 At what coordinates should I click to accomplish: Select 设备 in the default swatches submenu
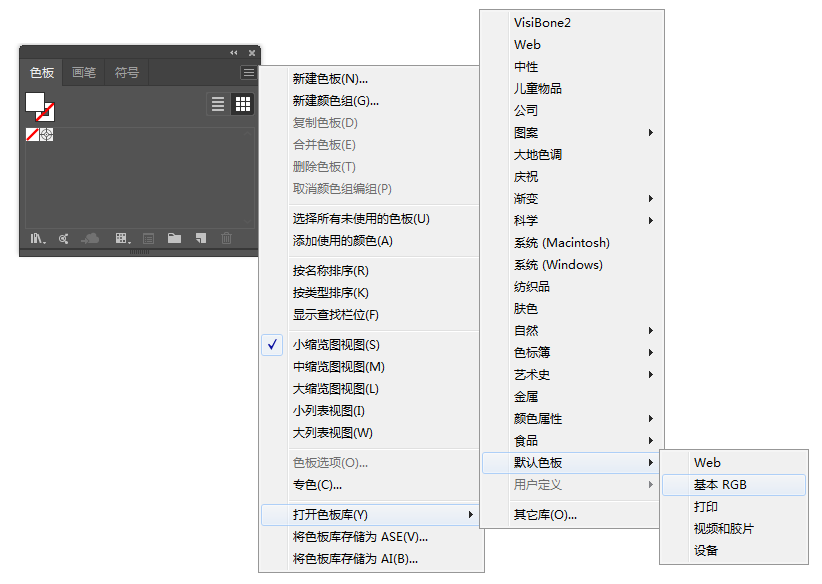tap(734, 551)
